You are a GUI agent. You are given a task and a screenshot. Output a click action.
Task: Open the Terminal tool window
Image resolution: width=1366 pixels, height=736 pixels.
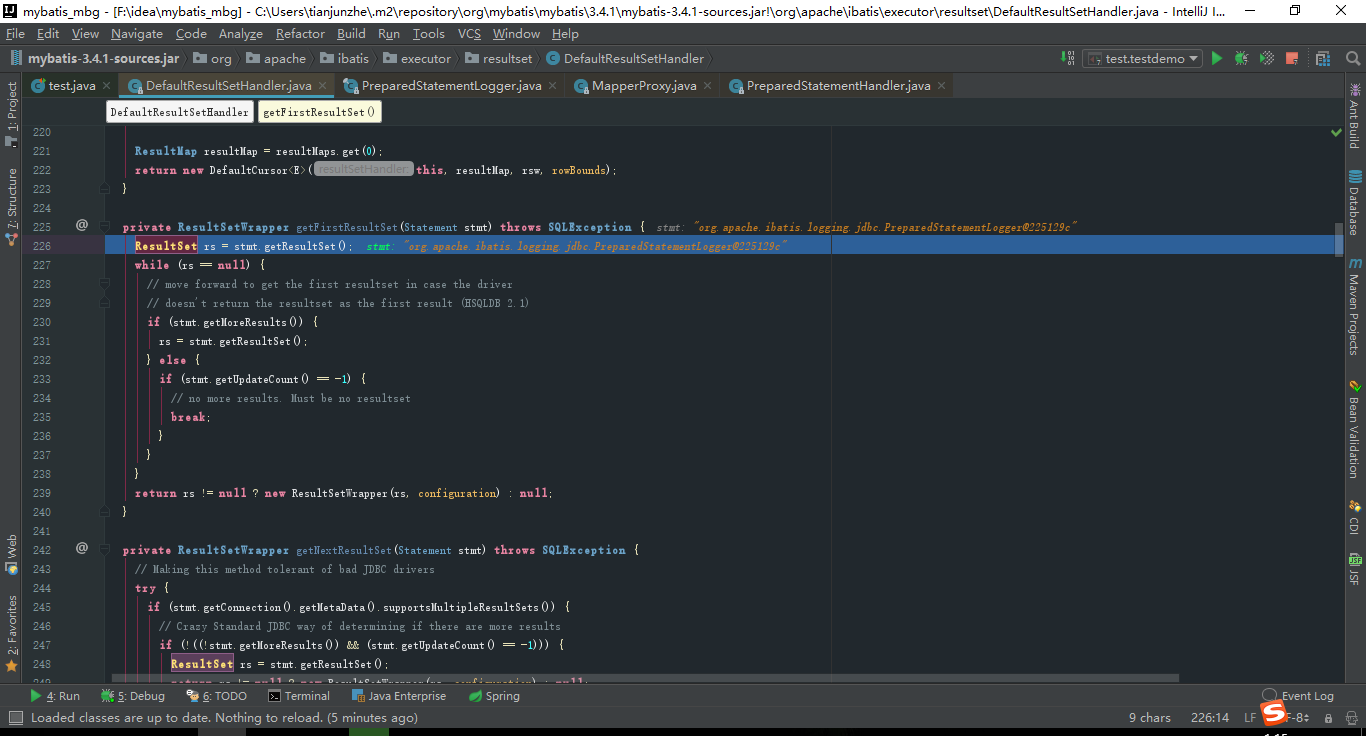(x=298, y=696)
